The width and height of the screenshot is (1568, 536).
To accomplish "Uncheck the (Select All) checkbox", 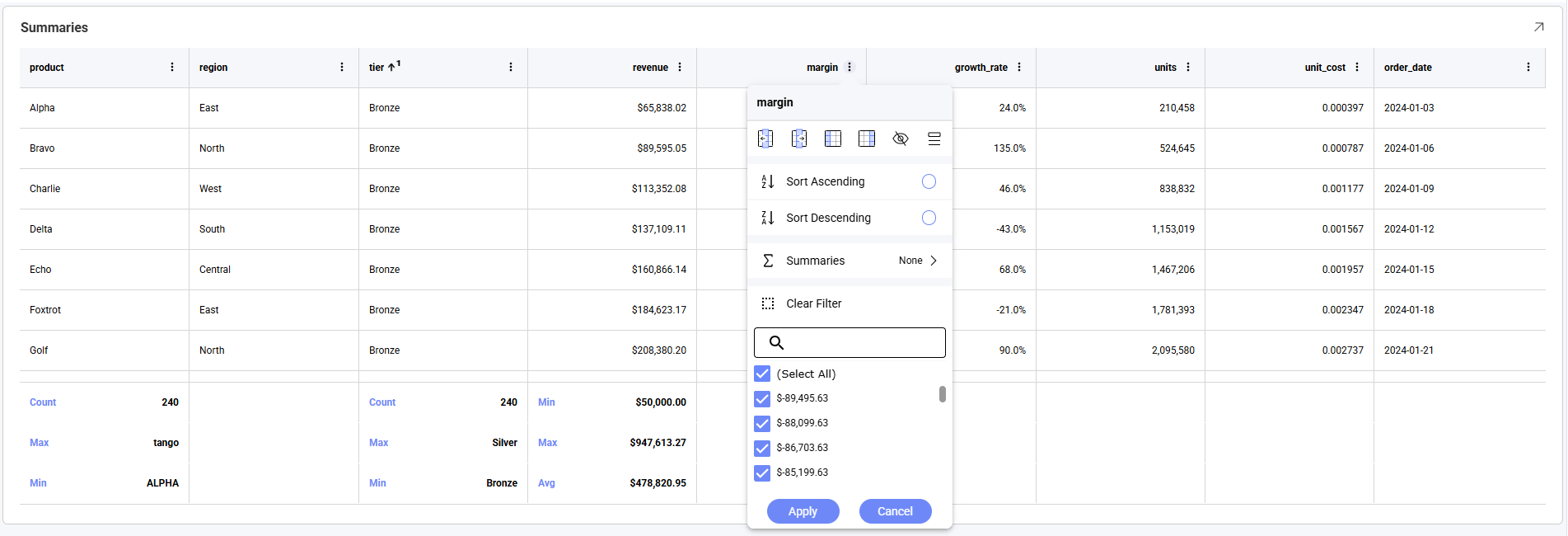I will tap(762, 374).
